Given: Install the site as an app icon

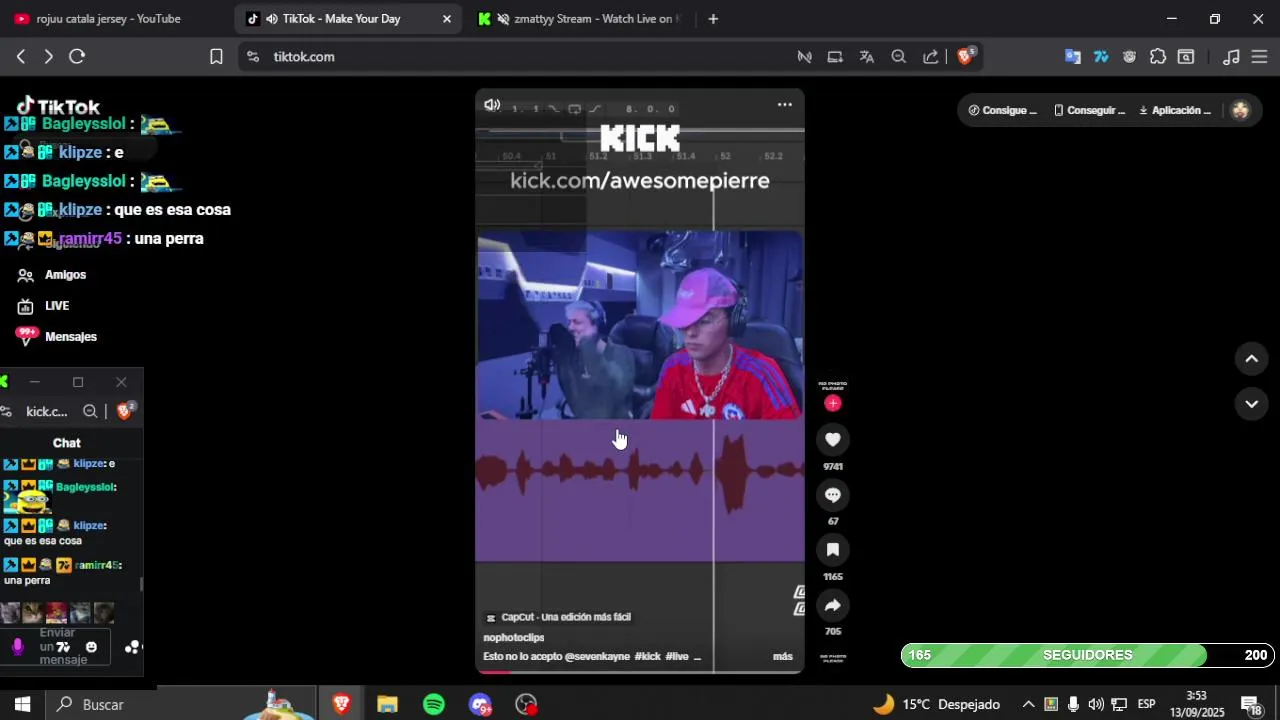Looking at the screenshot, I should click(x=835, y=57).
